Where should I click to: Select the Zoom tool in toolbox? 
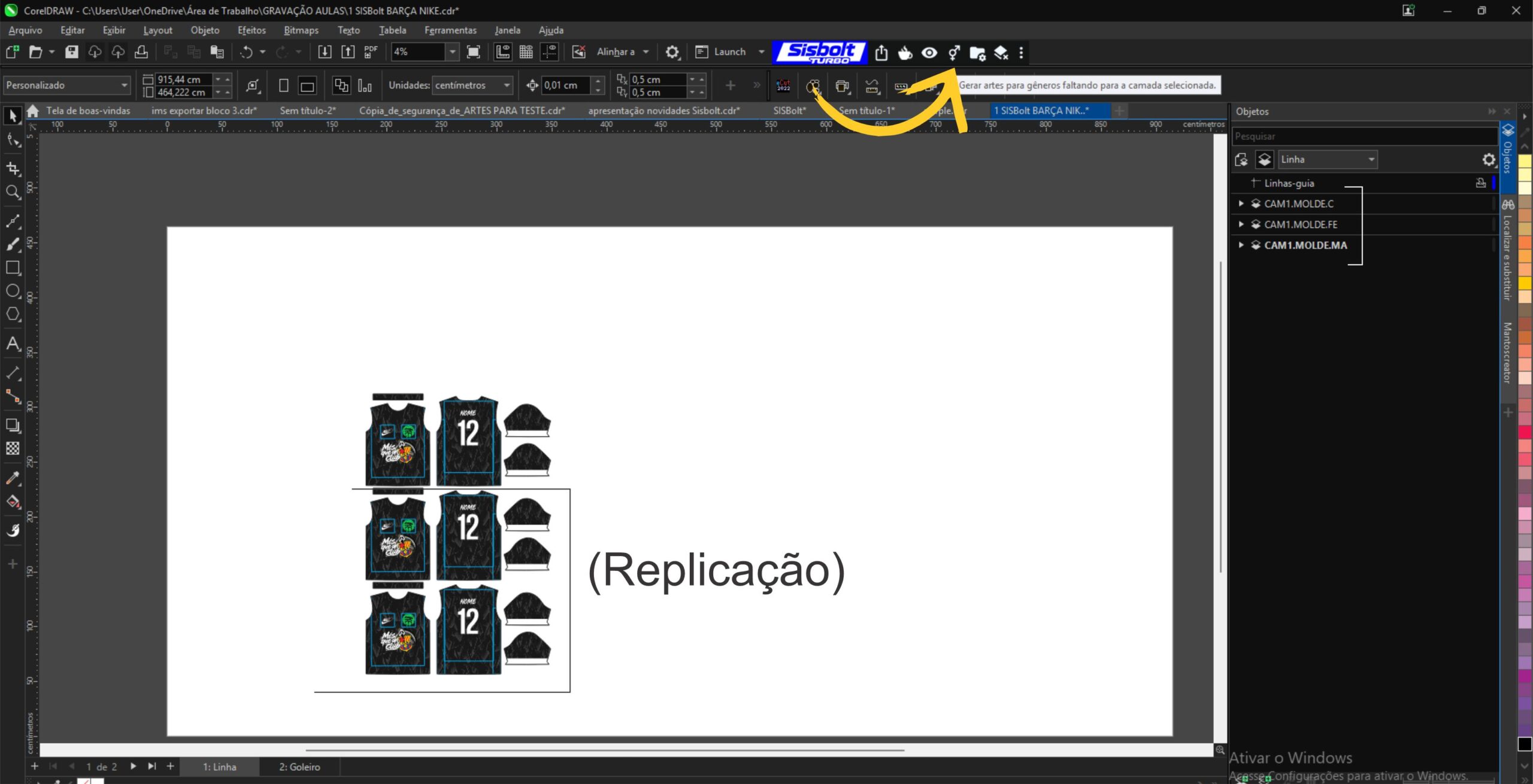pos(13,192)
